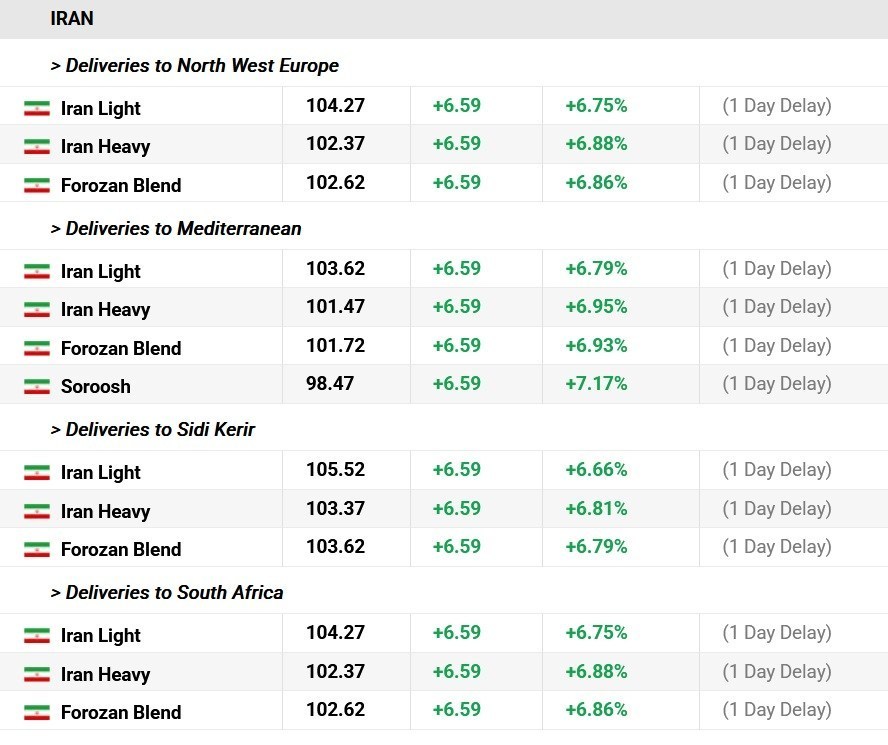Click flag icon next to Forozan Blend under North West Europe
Image resolution: width=888 pixels, height=745 pixels.
(x=37, y=185)
